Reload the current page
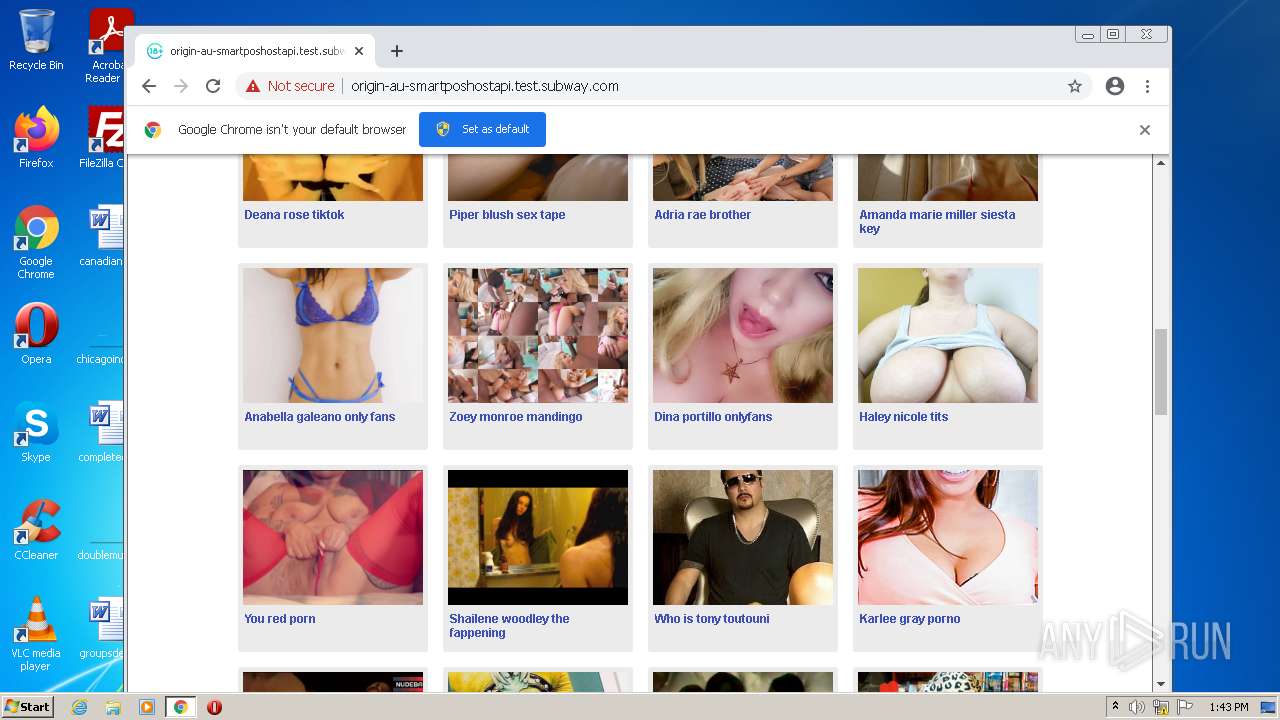The image size is (1280, 720). tap(213, 86)
